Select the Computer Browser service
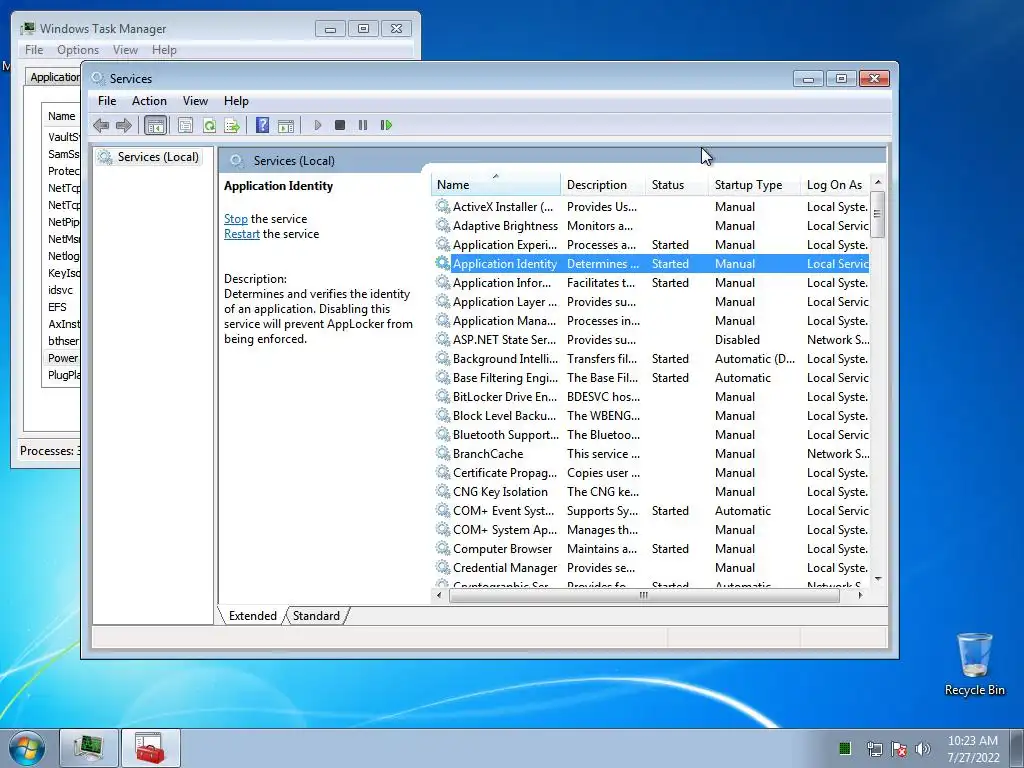1024x768 pixels. 651,549
